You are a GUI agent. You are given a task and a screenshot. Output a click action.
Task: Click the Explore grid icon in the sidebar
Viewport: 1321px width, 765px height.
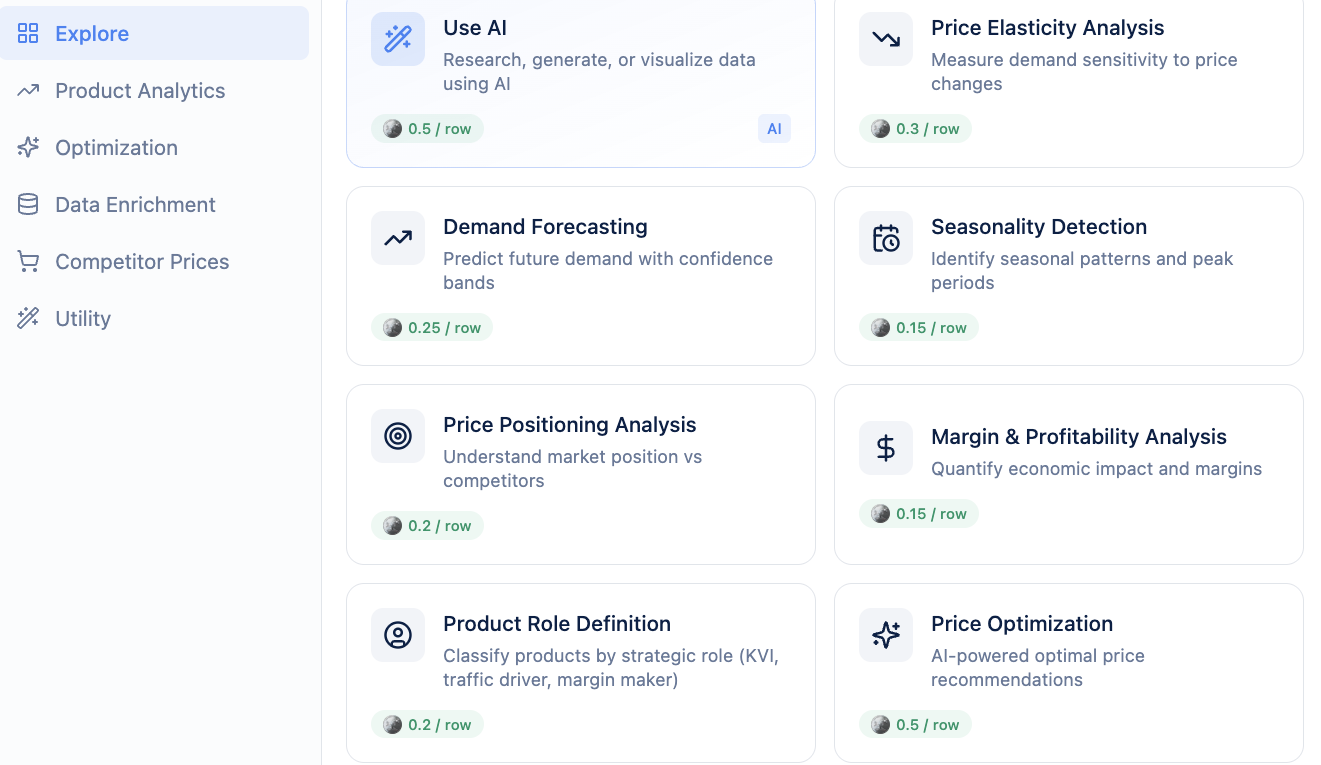tap(28, 33)
